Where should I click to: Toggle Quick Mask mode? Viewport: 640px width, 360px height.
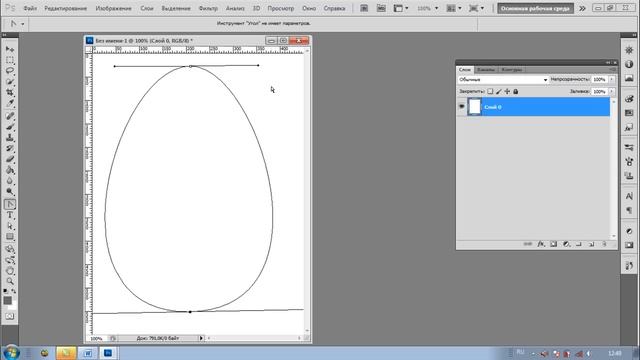[x=10, y=316]
